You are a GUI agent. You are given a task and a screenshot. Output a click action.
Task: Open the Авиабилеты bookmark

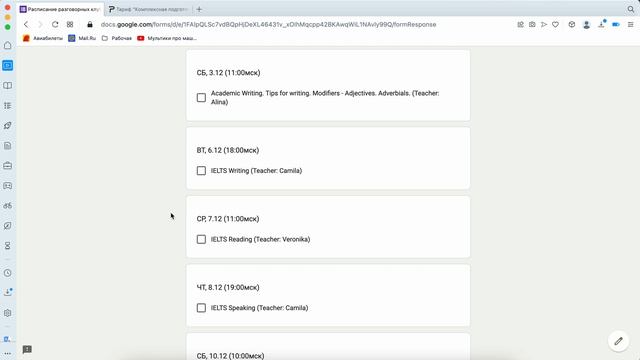[43, 38]
